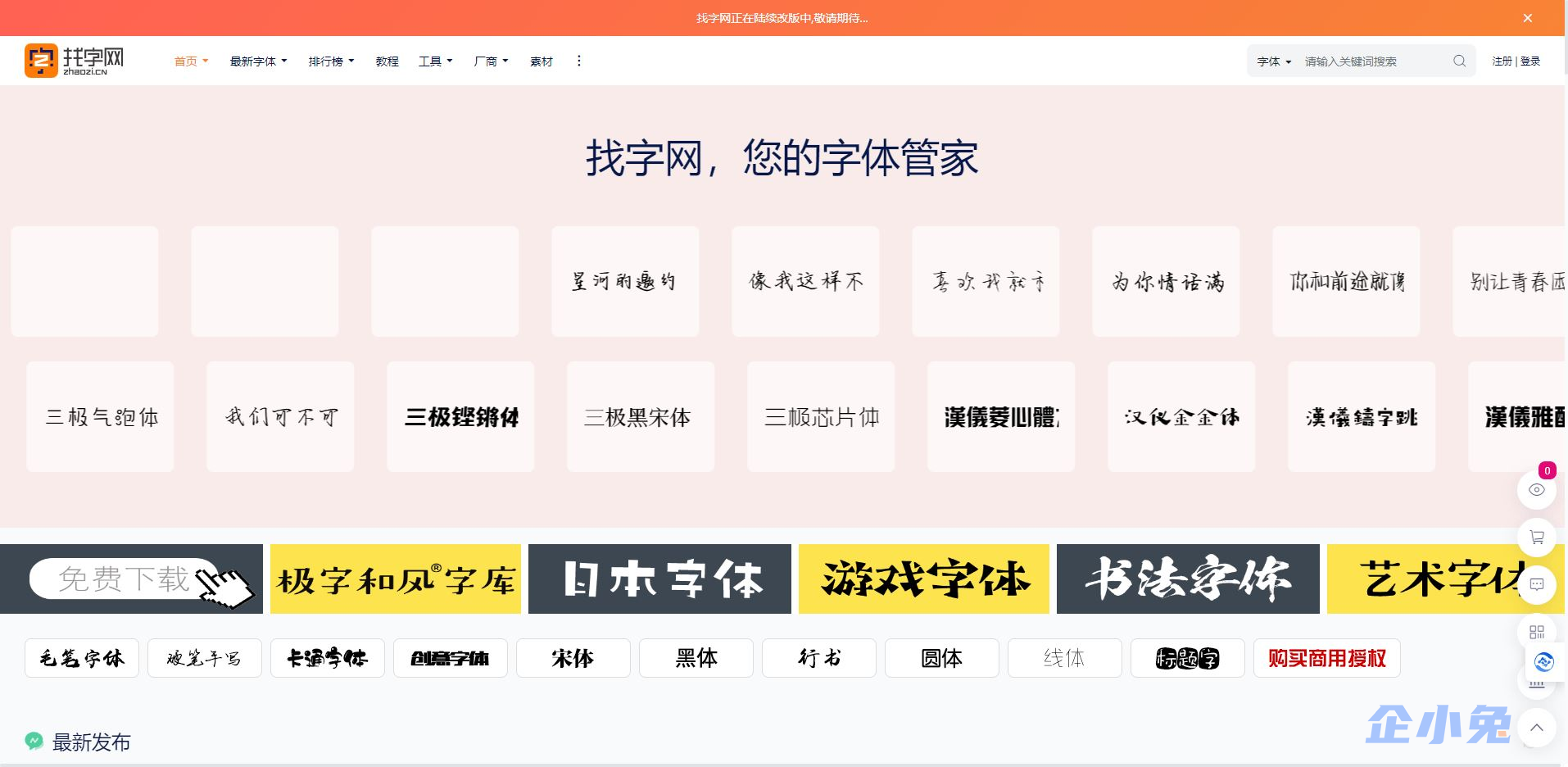Open the 我们可不可 font card

click(x=280, y=416)
